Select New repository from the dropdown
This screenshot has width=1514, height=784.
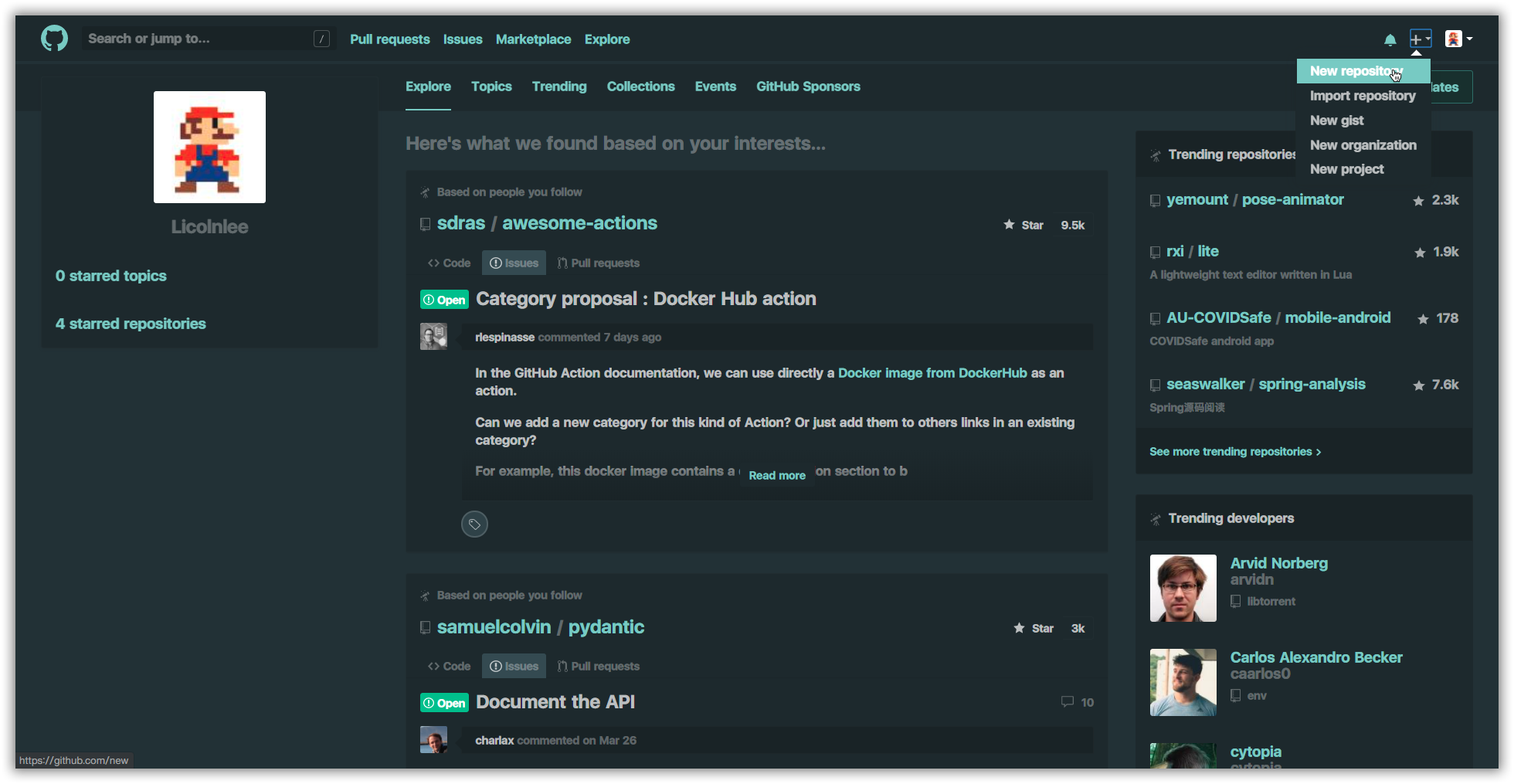[1363, 71]
